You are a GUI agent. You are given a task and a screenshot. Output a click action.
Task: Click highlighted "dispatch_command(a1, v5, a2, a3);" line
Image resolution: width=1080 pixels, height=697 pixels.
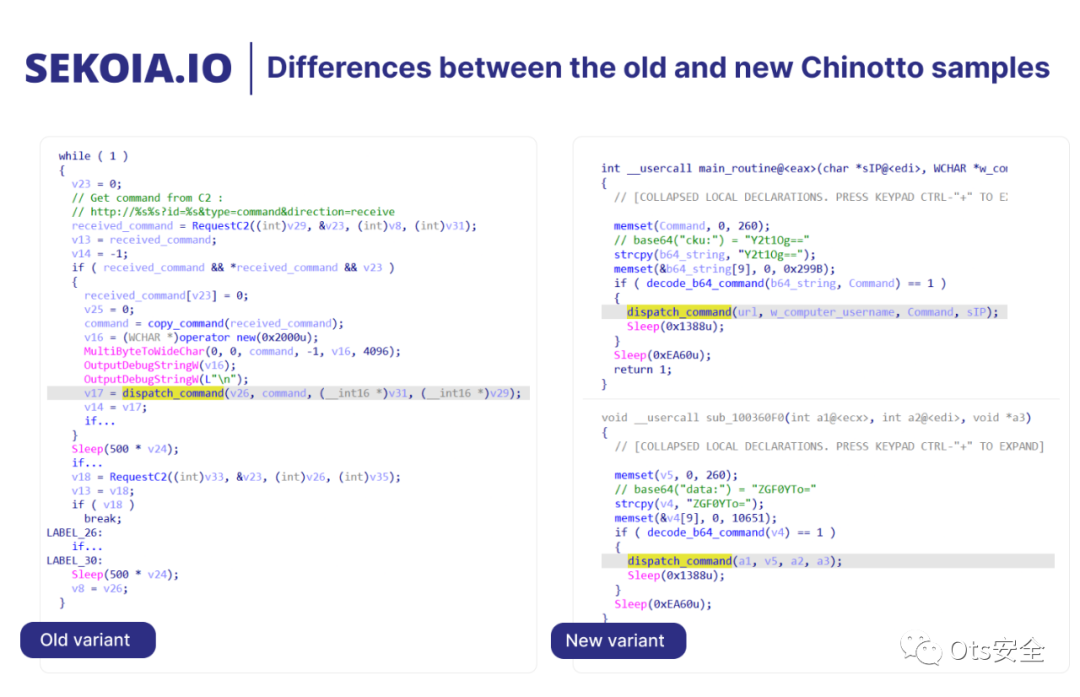pyautogui.click(x=828, y=561)
